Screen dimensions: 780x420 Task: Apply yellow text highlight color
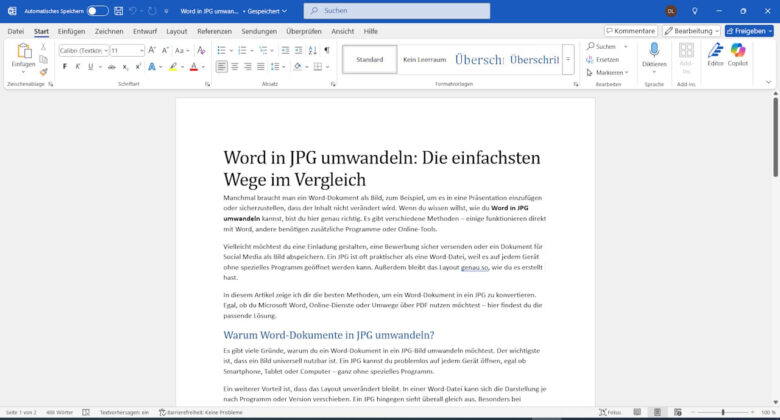tap(173, 67)
